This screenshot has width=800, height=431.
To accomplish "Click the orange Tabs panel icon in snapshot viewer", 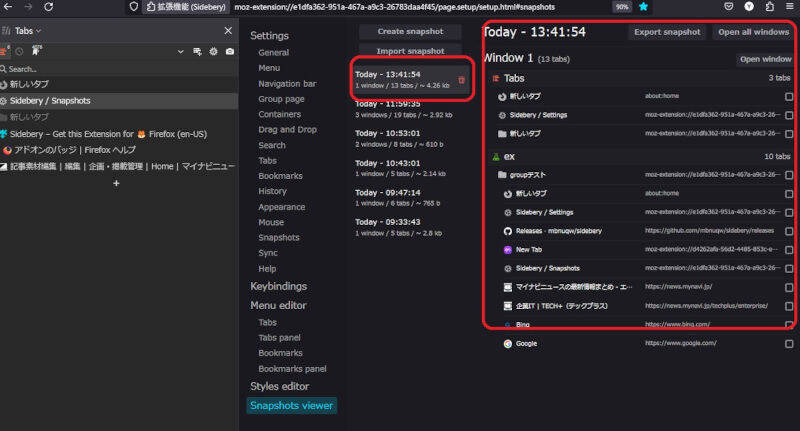I will click(x=495, y=78).
